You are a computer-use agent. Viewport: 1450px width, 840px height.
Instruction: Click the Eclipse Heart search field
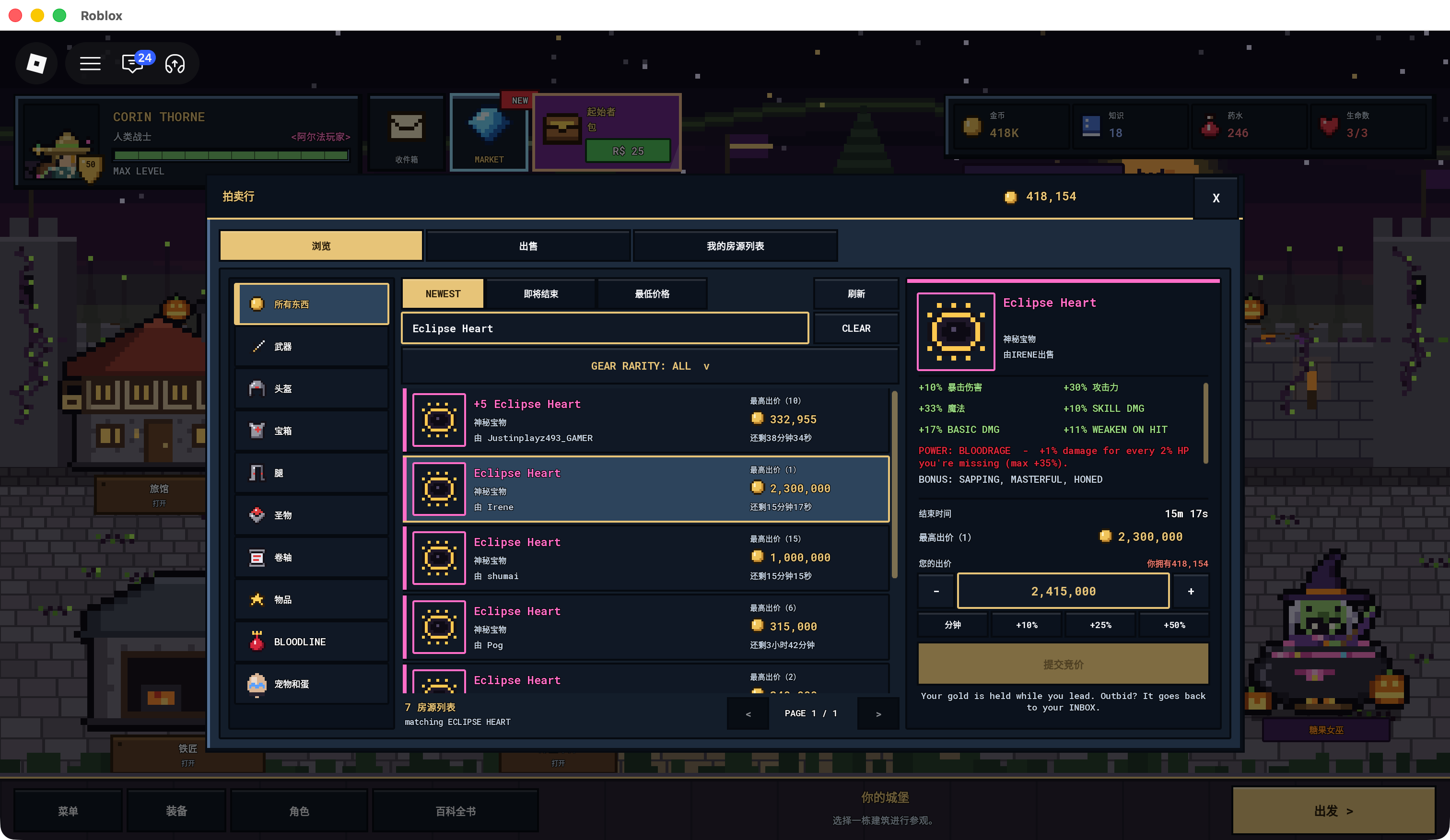(x=605, y=328)
